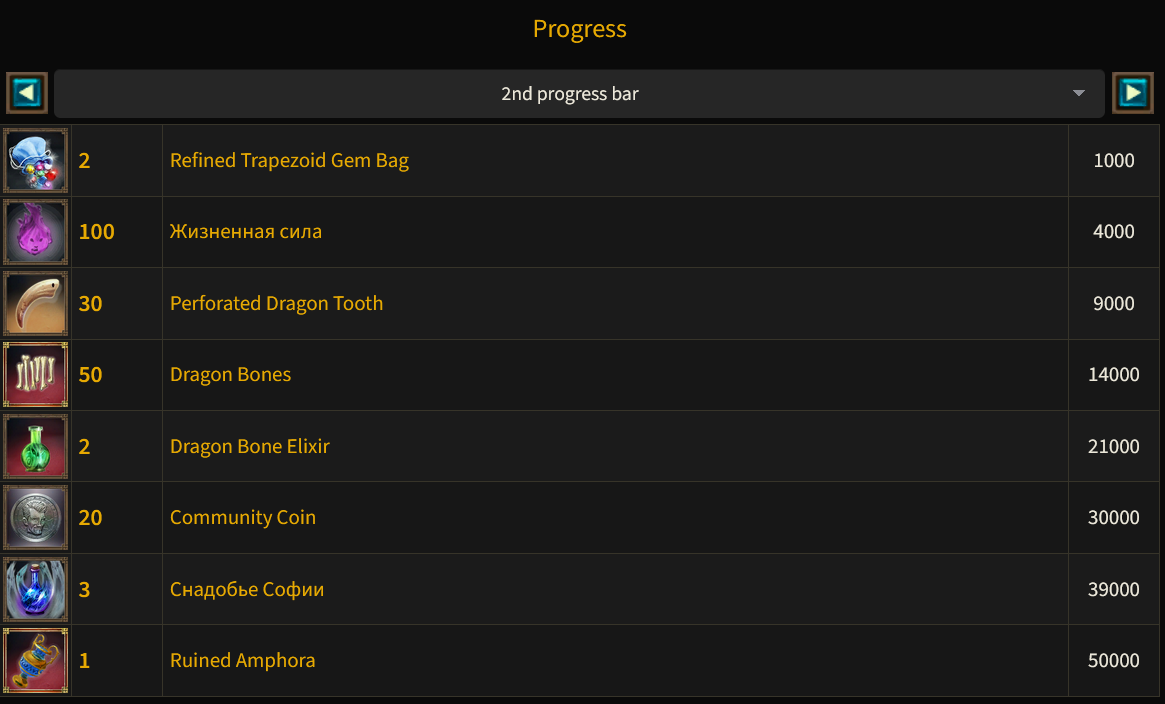
Task: Click the Dragon Bones item name
Action: (x=230, y=374)
